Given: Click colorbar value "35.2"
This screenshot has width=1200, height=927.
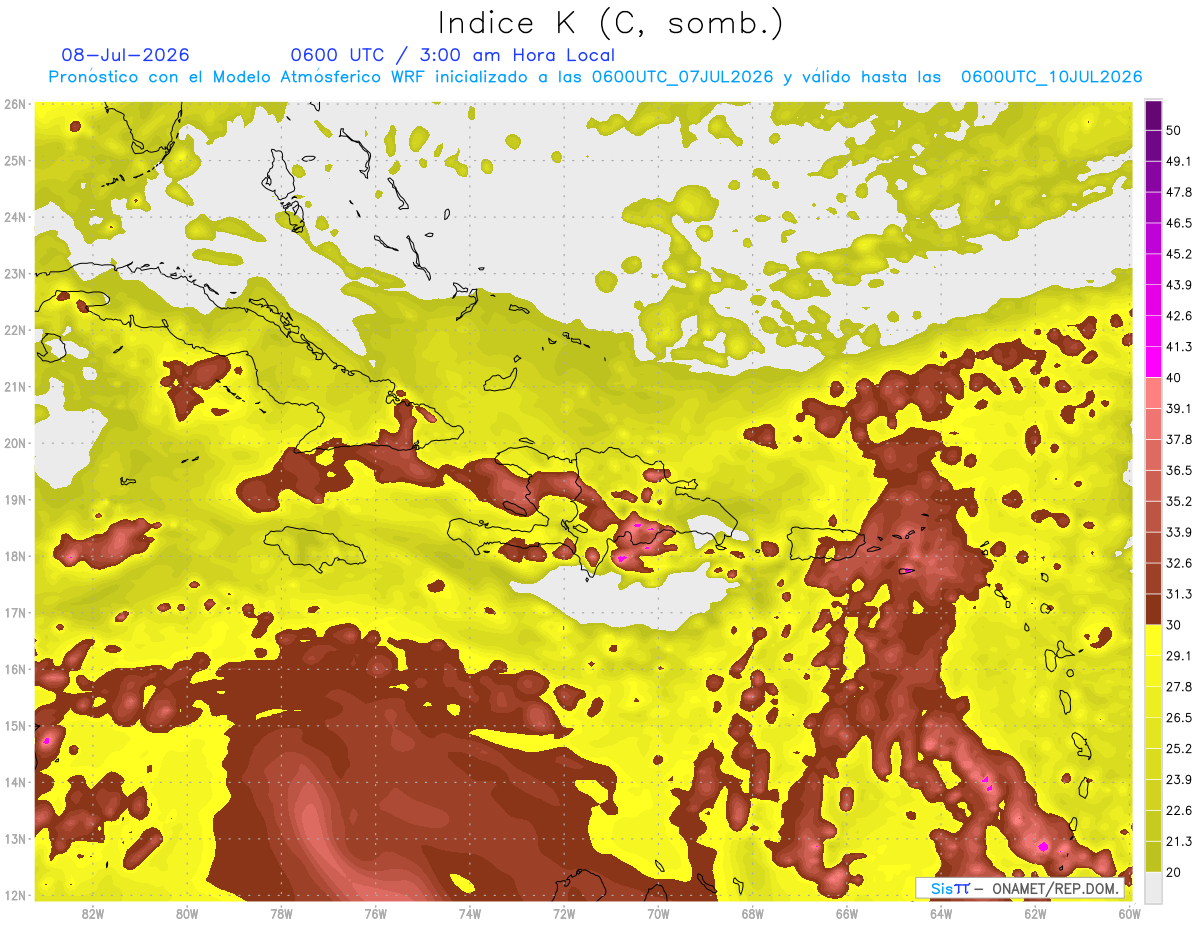Looking at the screenshot, I should pos(1178,501).
